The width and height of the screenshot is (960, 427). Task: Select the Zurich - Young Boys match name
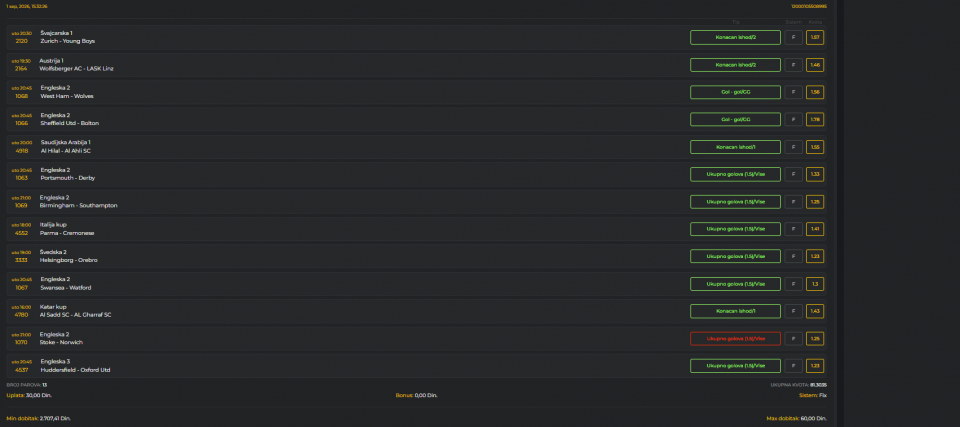[x=68, y=41]
